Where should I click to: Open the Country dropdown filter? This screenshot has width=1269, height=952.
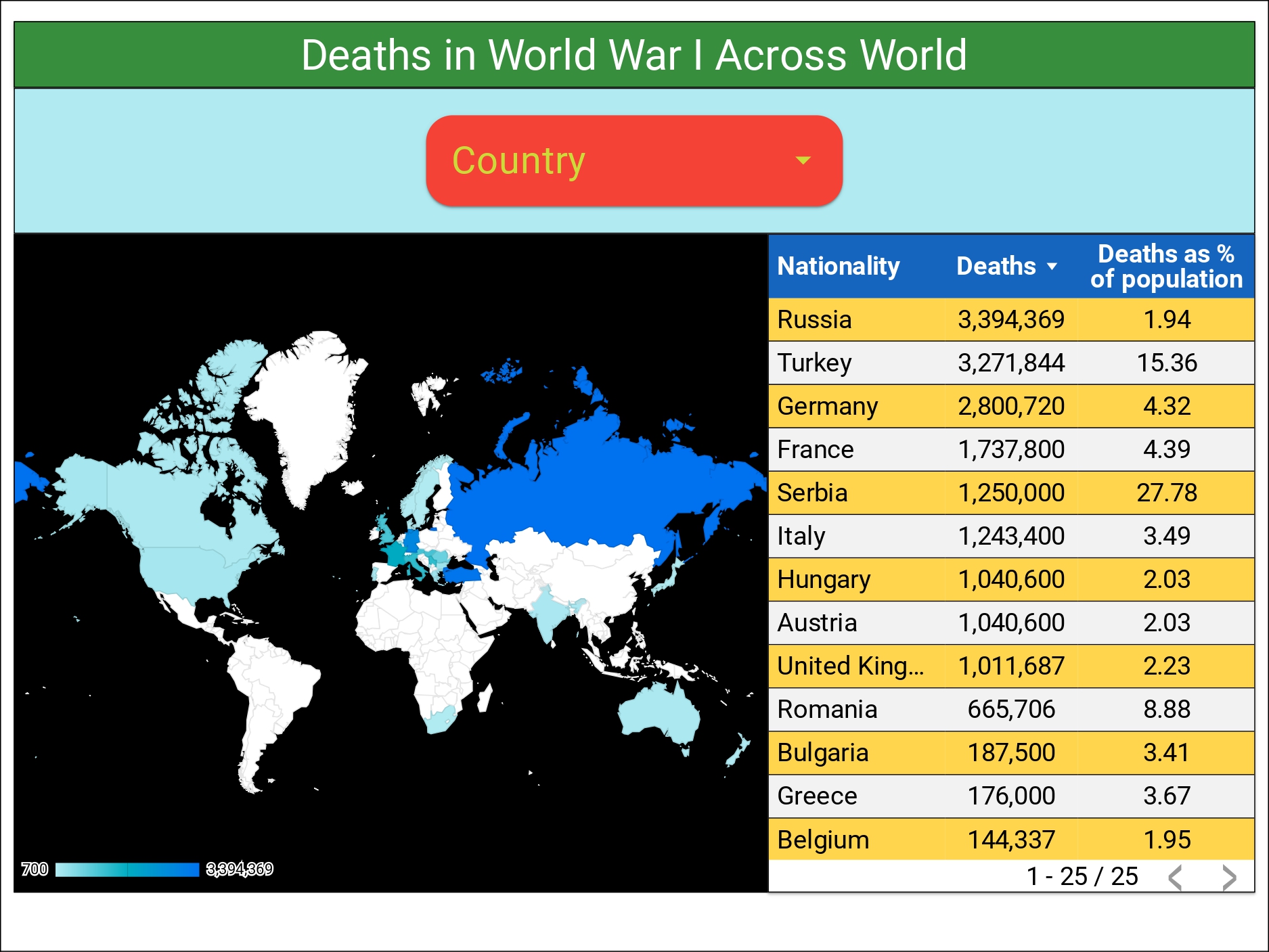[x=634, y=160]
